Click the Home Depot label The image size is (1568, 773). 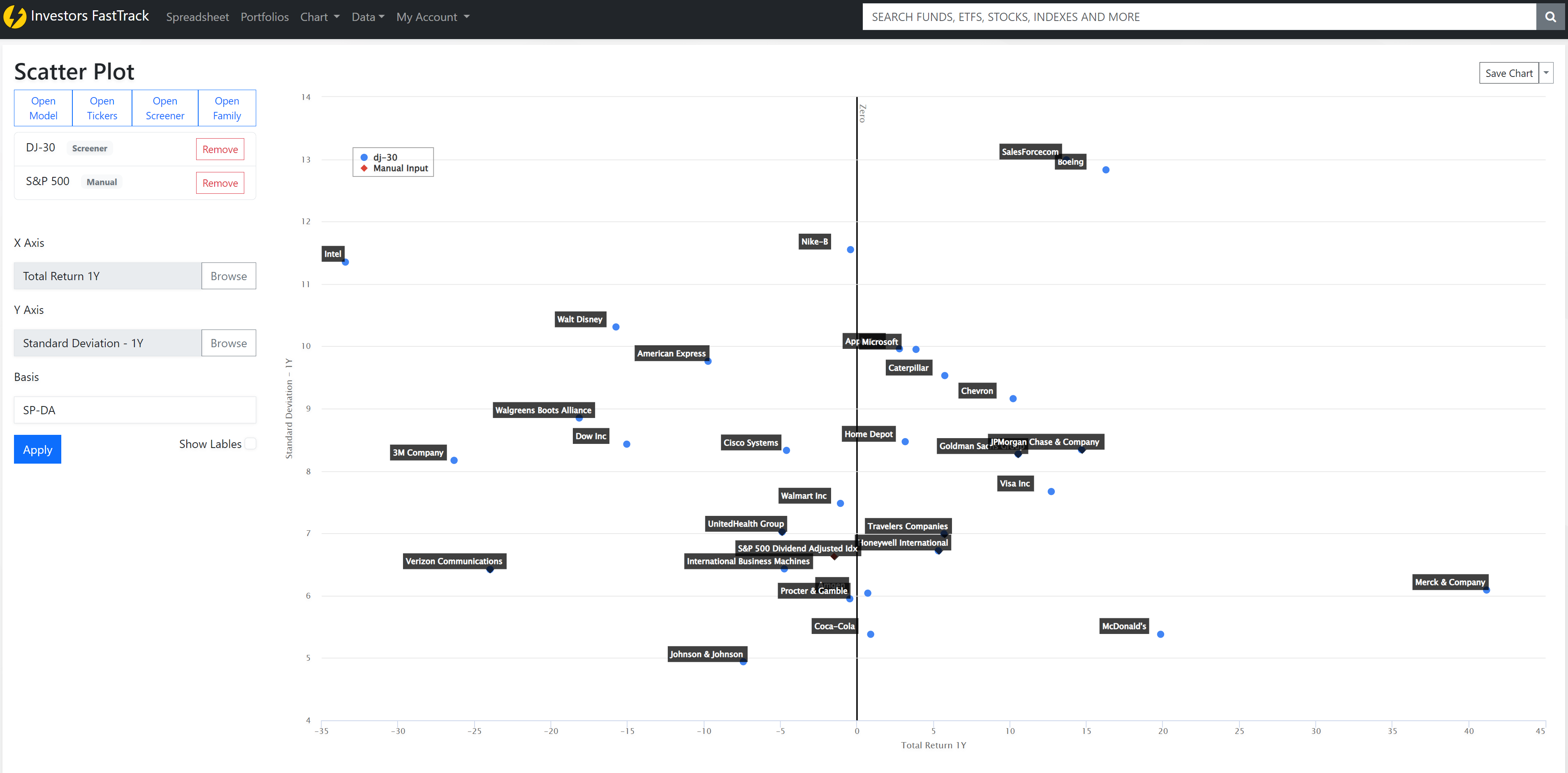(x=869, y=434)
